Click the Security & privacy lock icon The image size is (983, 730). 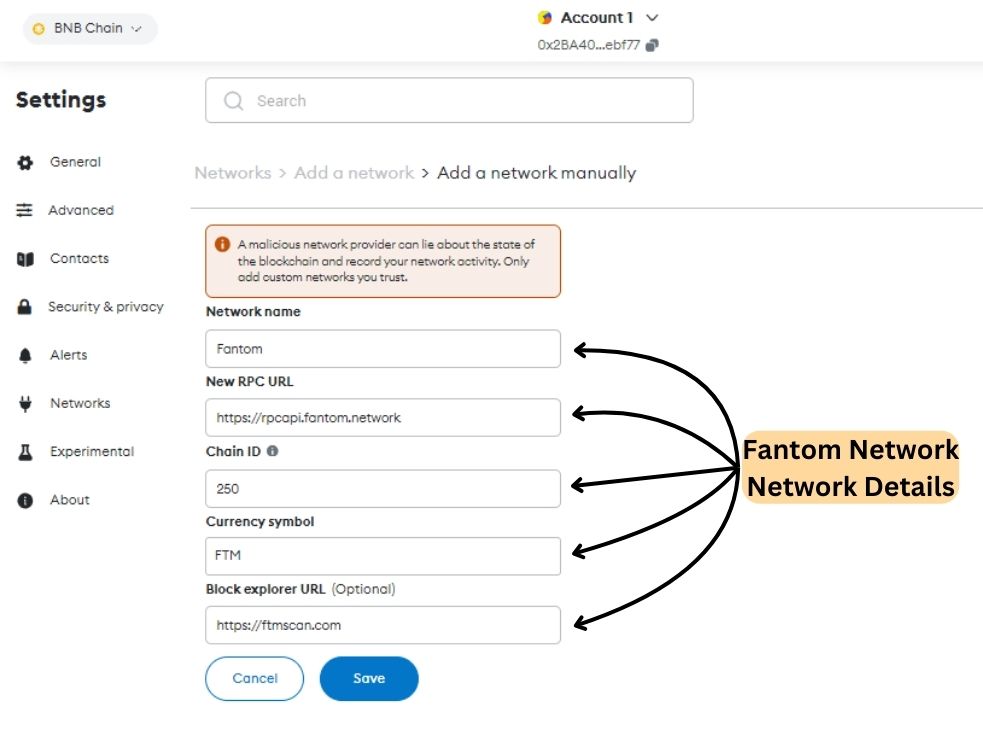tap(24, 307)
